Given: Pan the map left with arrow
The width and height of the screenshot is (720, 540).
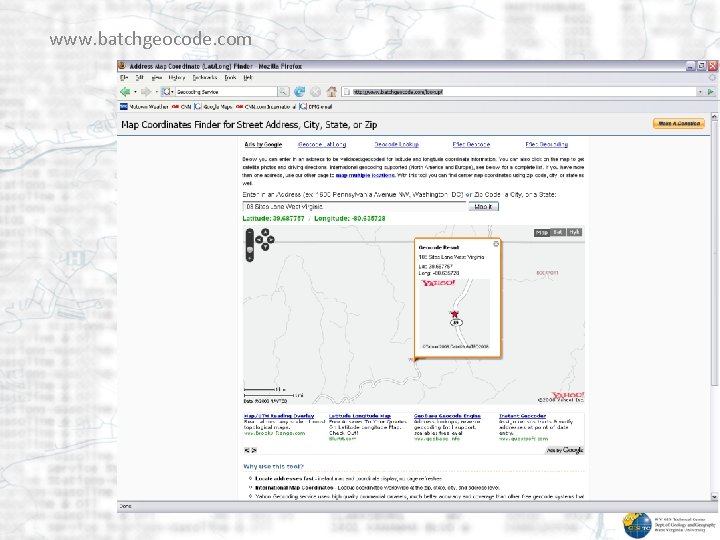Looking at the screenshot, I should pos(259,239).
